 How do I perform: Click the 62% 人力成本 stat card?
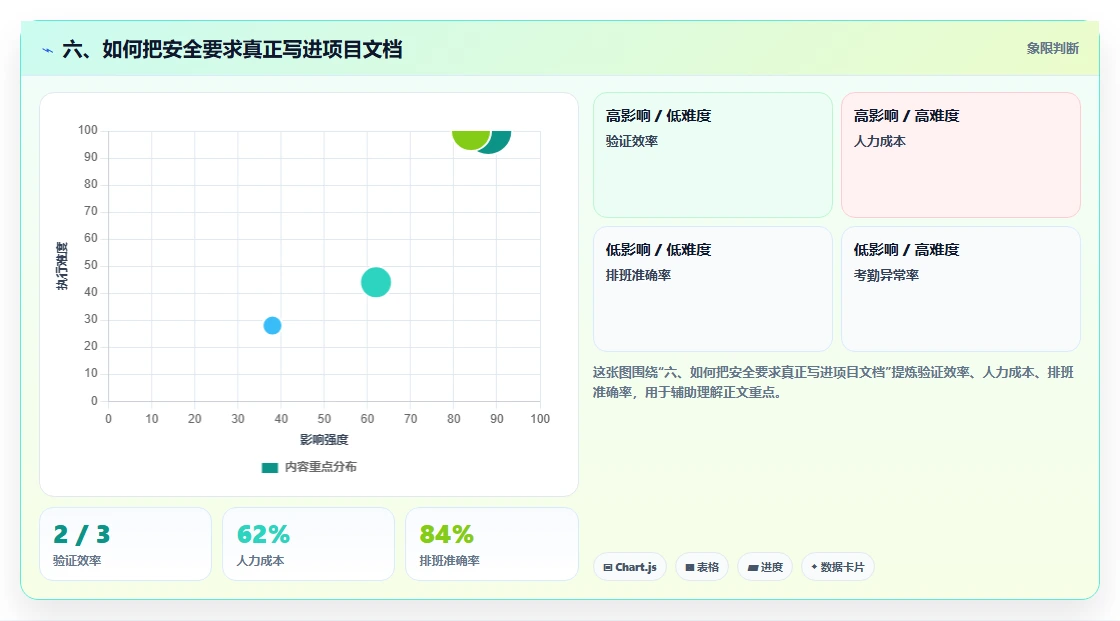(x=309, y=544)
